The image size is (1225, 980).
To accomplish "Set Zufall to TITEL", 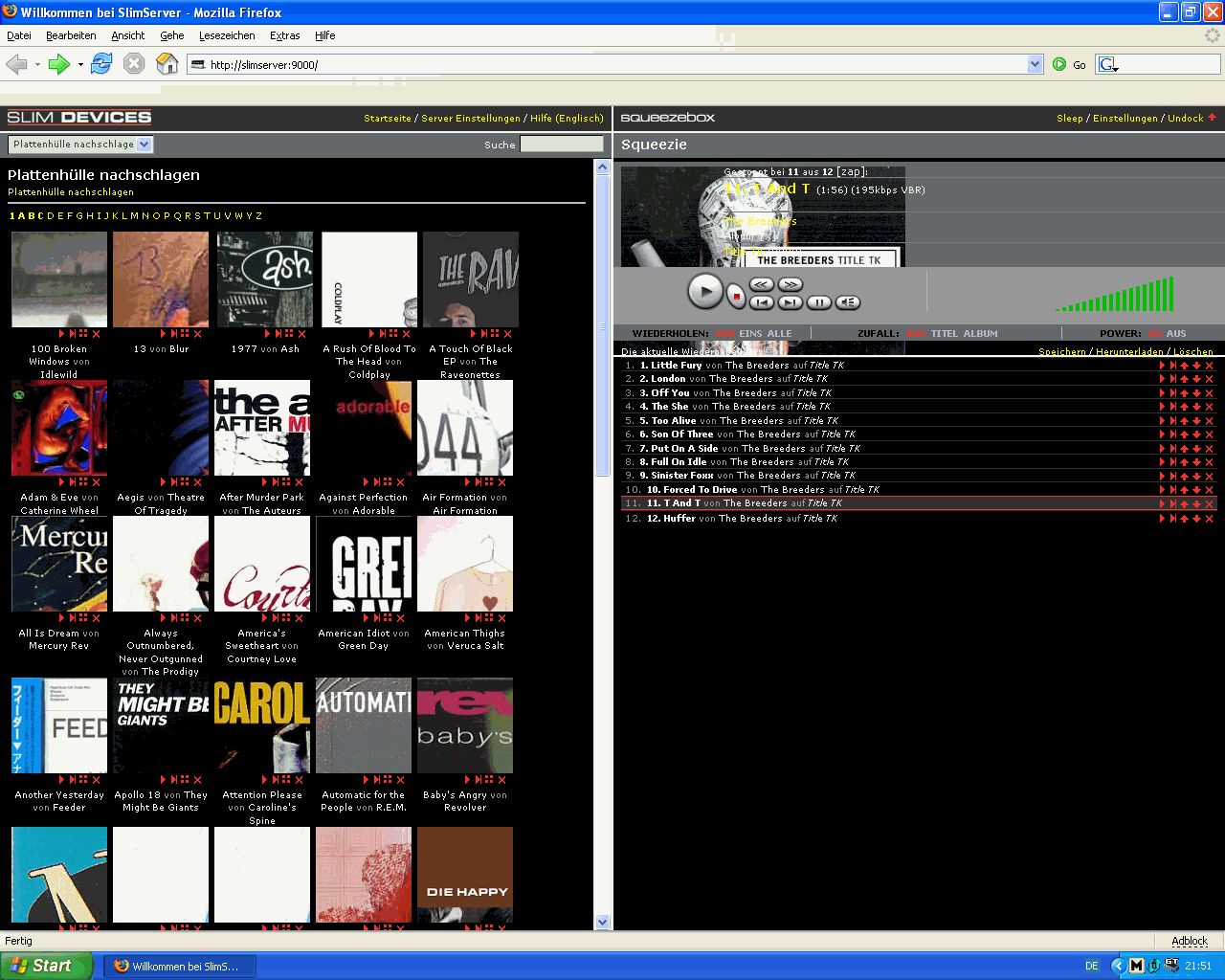I will click(x=945, y=334).
